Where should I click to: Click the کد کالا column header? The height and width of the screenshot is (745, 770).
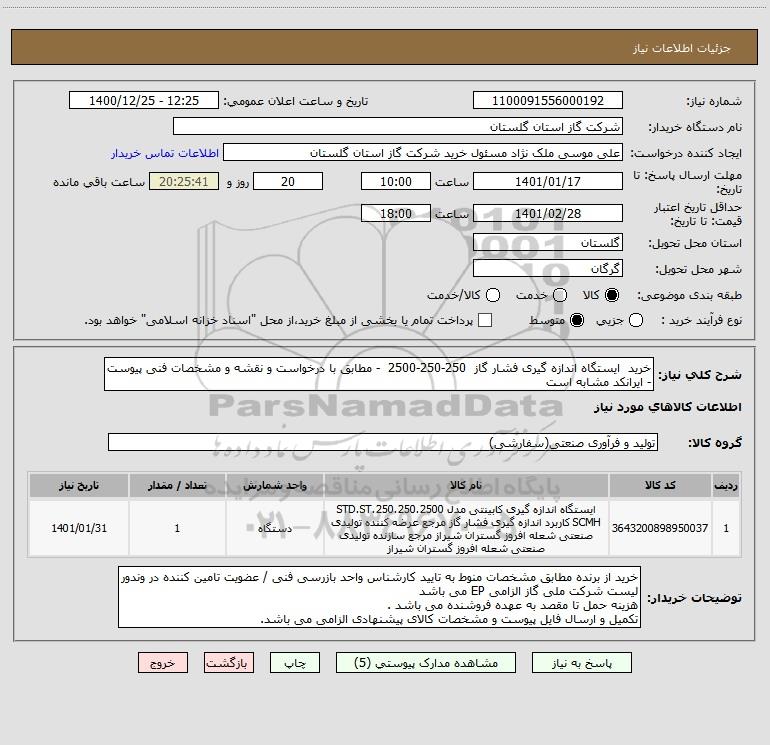click(x=660, y=485)
